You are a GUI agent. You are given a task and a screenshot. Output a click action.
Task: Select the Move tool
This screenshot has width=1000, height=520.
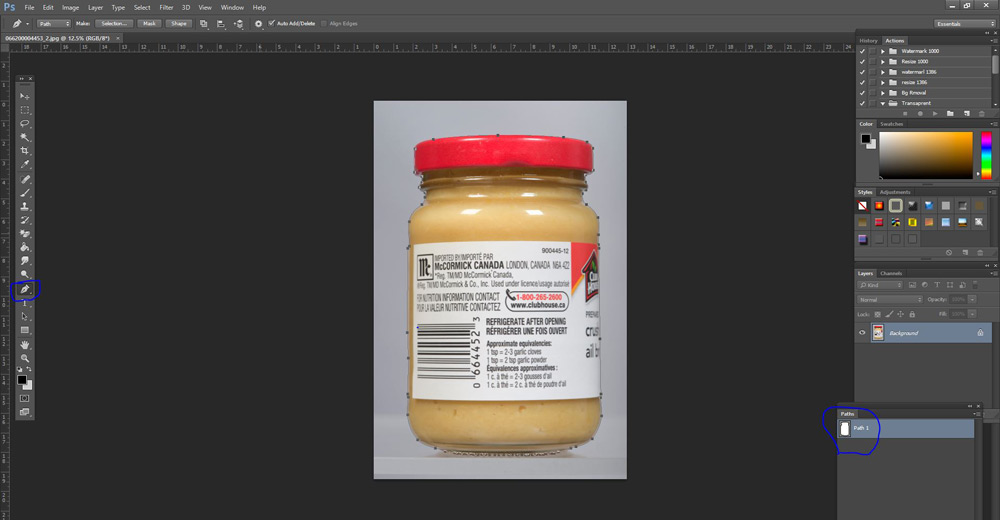coord(25,96)
